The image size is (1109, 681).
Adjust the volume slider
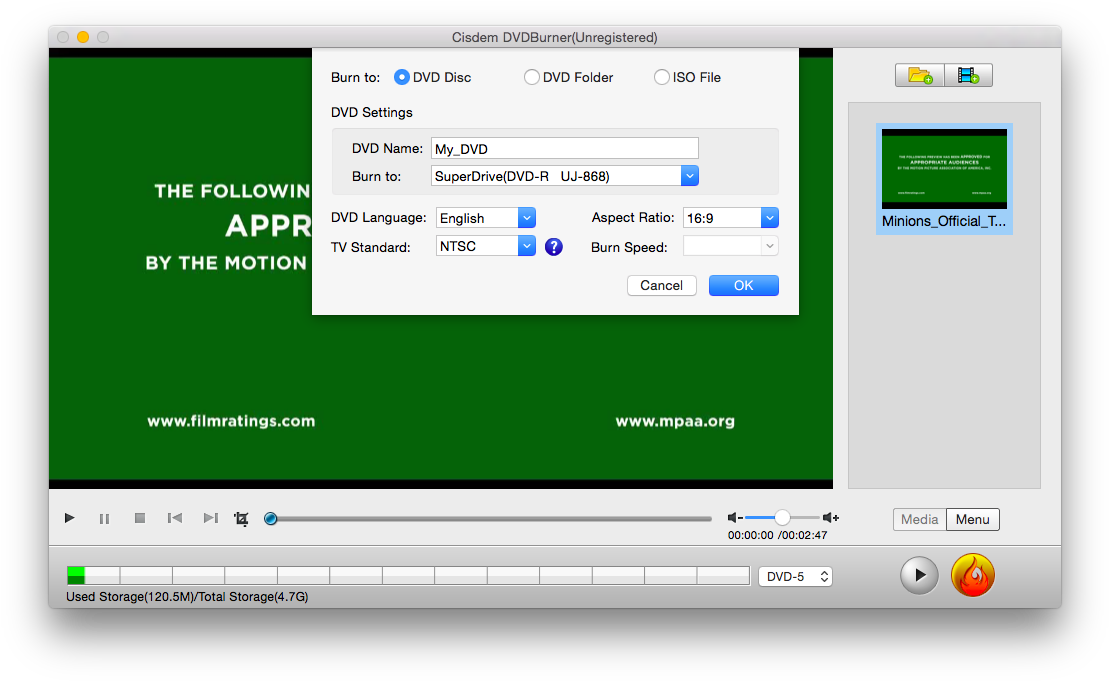pos(780,517)
